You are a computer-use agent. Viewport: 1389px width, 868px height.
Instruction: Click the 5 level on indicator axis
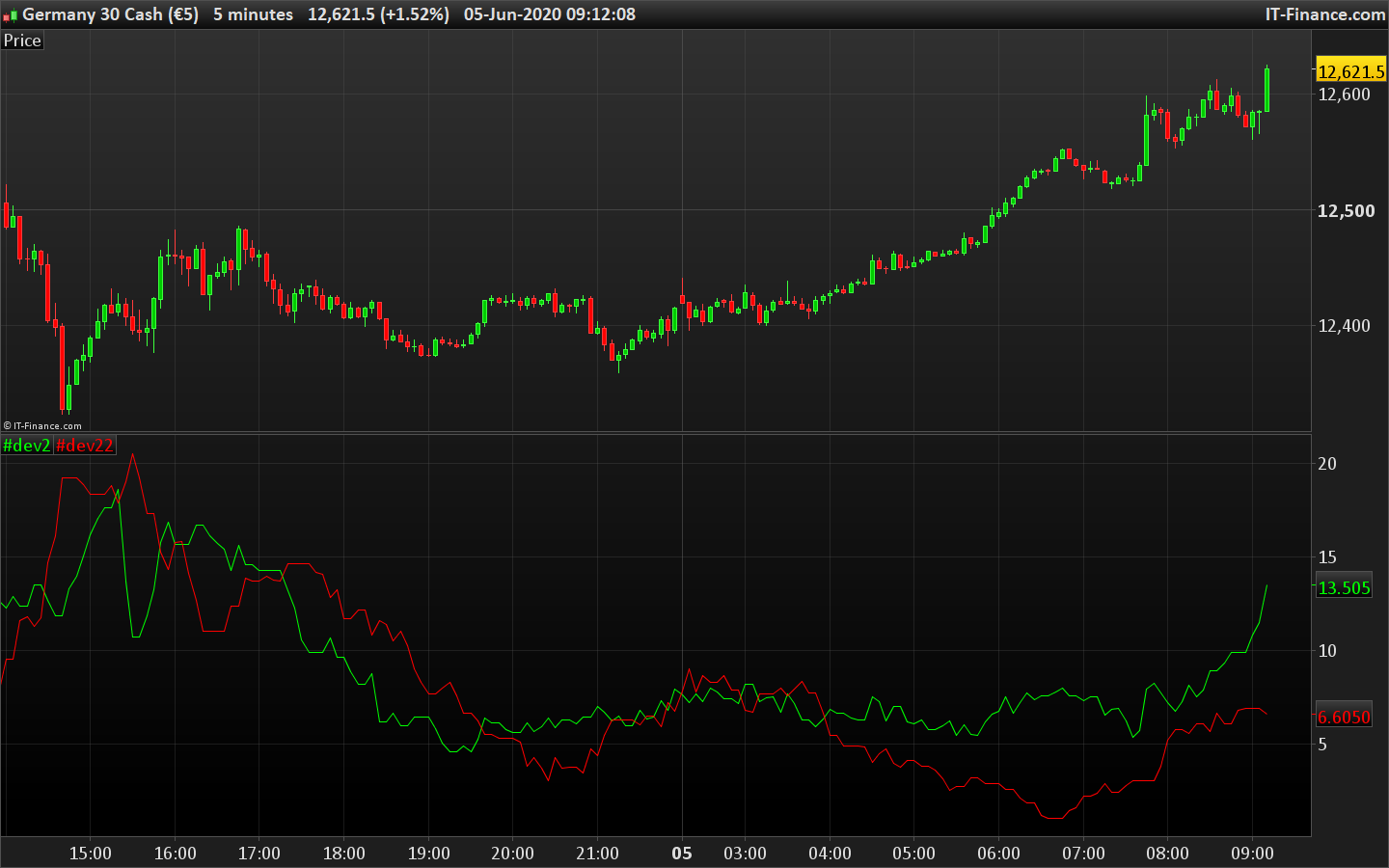pos(1322,745)
